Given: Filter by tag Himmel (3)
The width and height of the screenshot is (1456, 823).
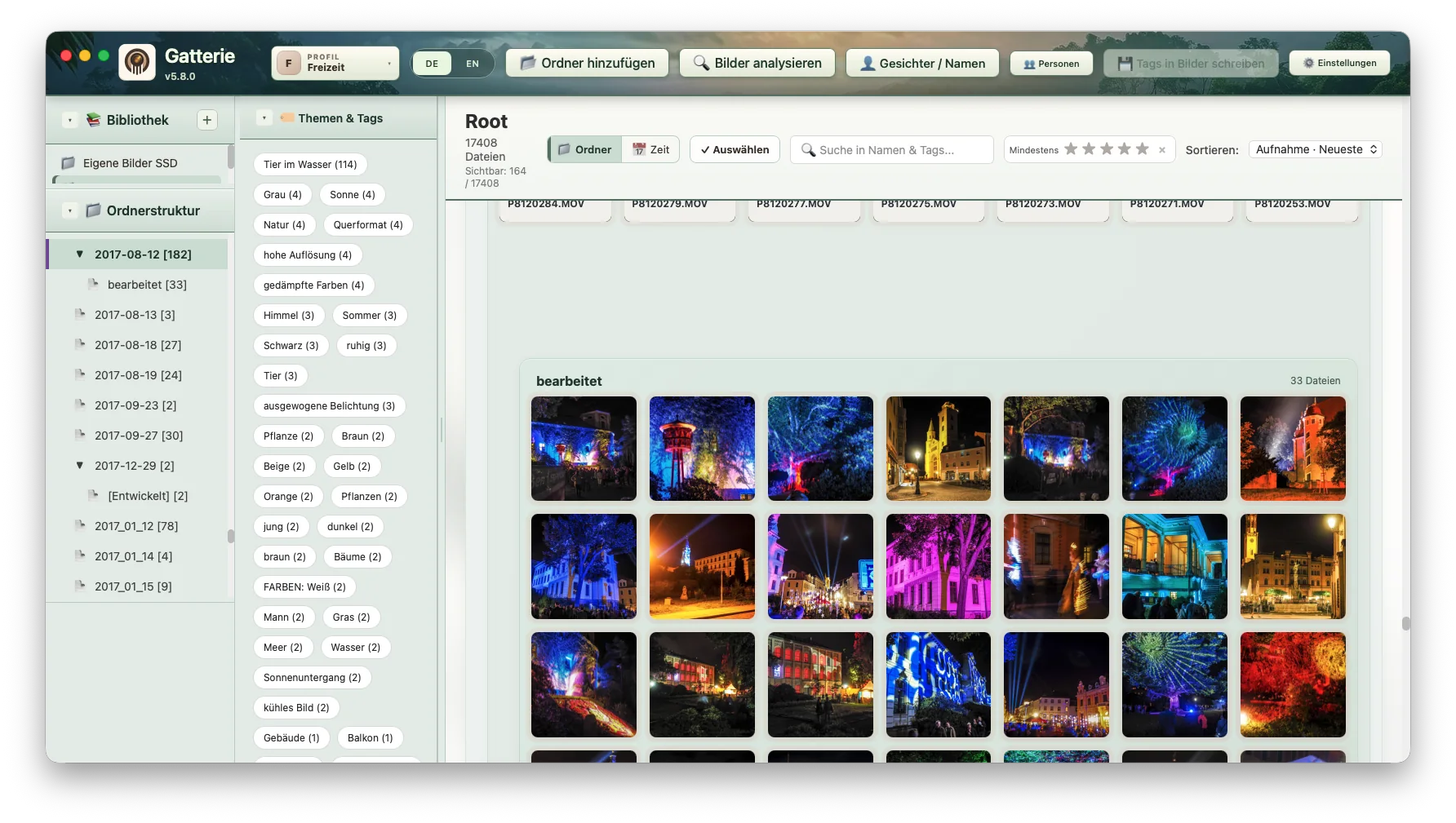Looking at the screenshot, I should click(289, 315).
